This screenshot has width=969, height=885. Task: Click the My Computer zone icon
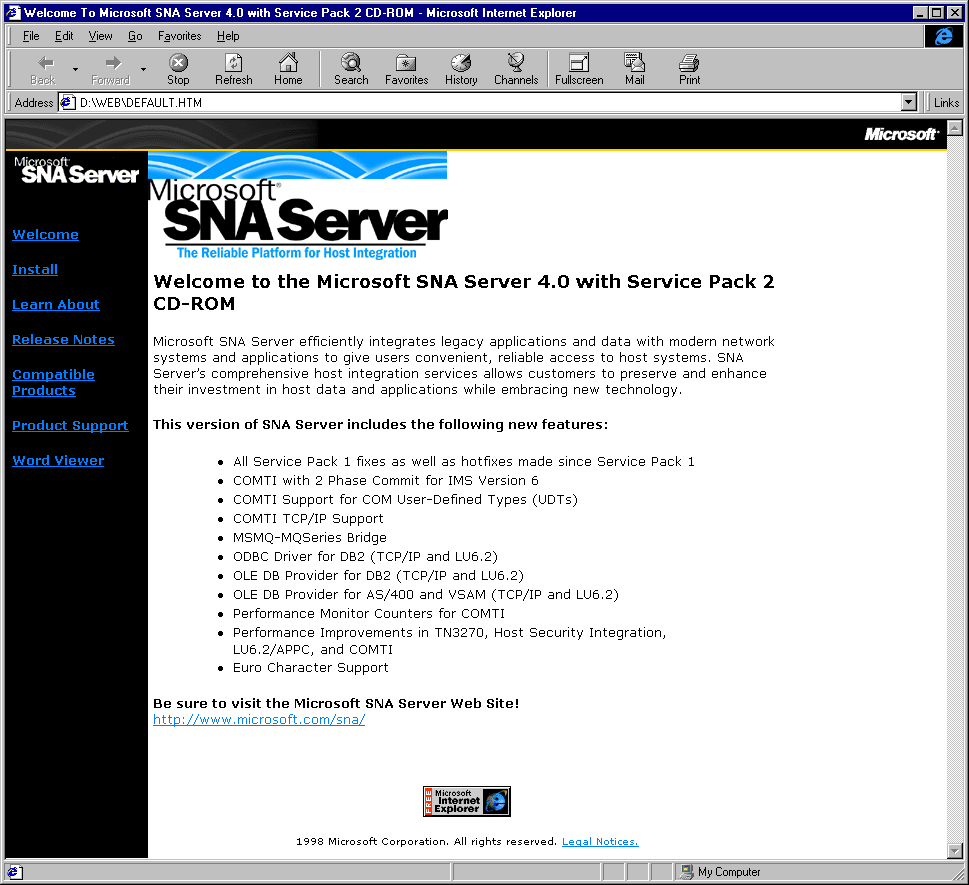click(686, 872)
